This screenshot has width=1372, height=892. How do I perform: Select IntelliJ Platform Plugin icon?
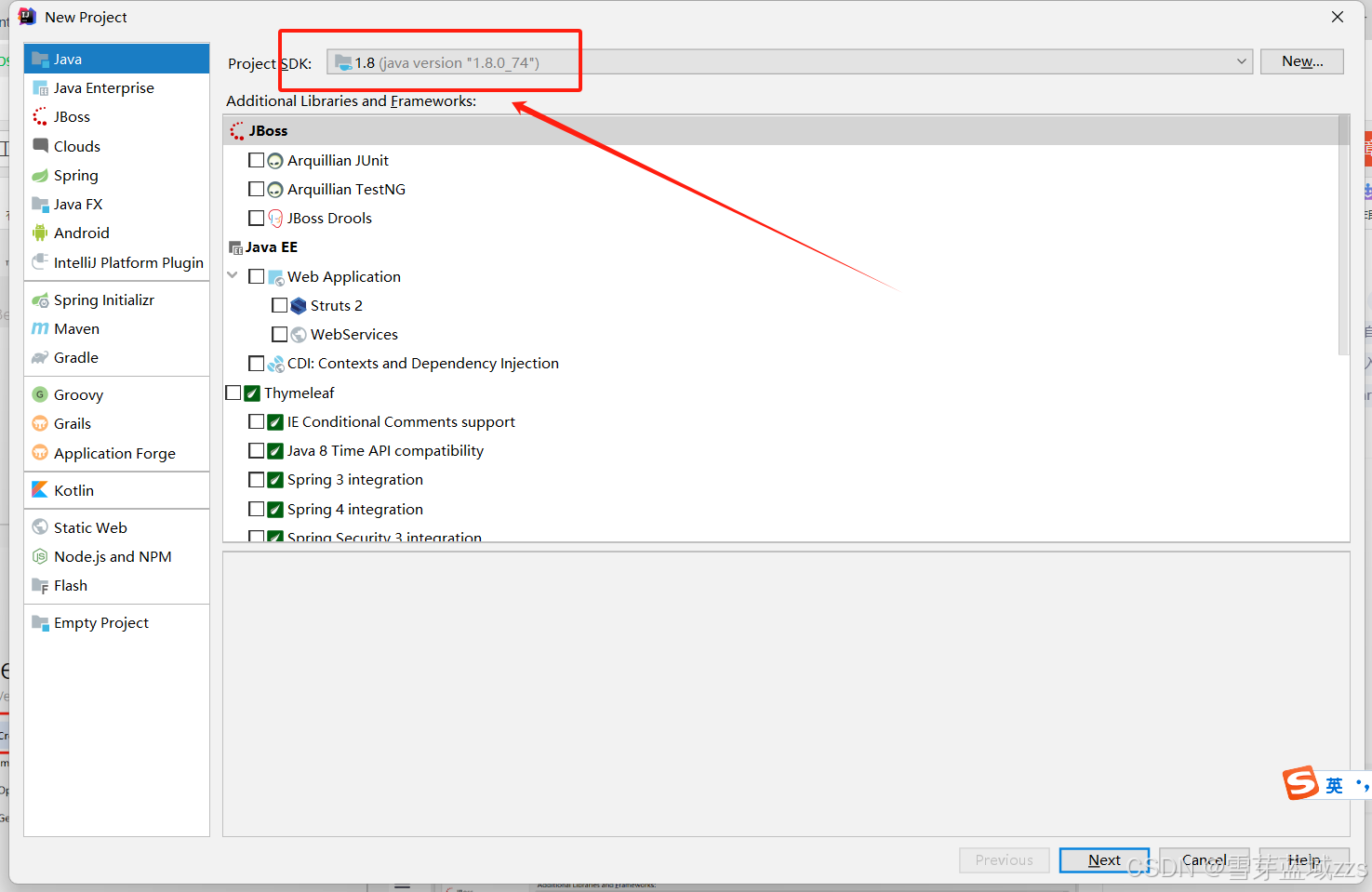tap(40, 262)
